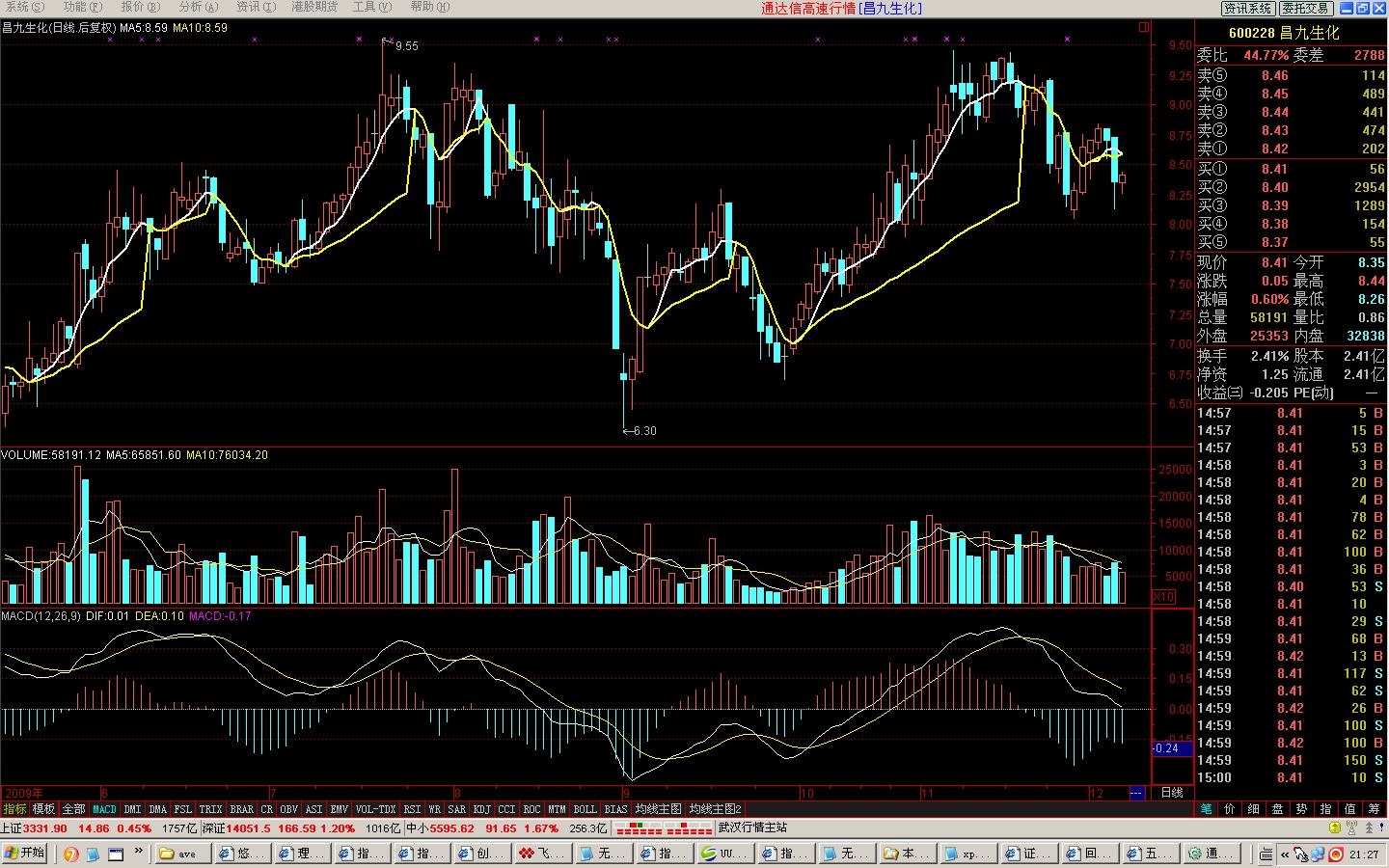The image size is (1389, 868).
Task: Switch to the OBV indicator tab
Action: pos(288,809)
